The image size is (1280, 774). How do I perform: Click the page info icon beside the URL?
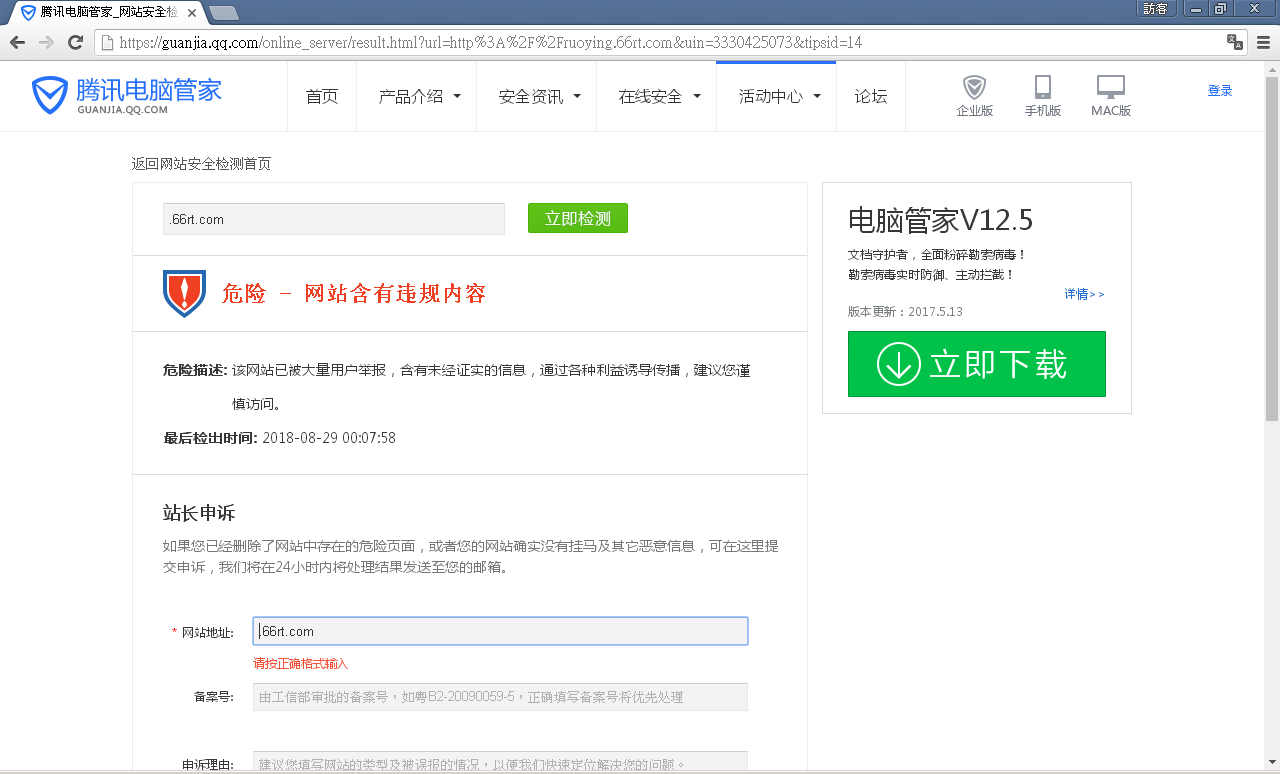pyautogui.click(x=107, y=43)
